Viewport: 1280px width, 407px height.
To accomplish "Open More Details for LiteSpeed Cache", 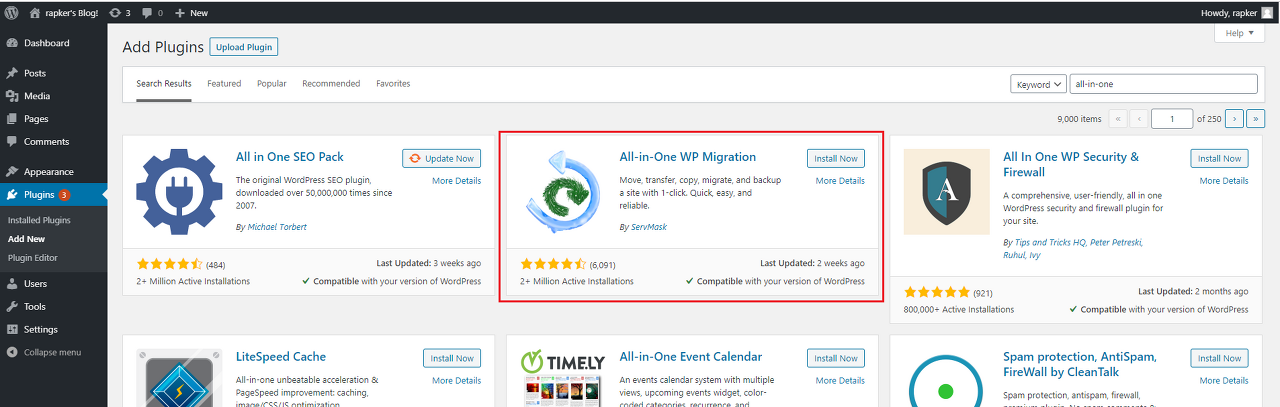I will point(456,381).
